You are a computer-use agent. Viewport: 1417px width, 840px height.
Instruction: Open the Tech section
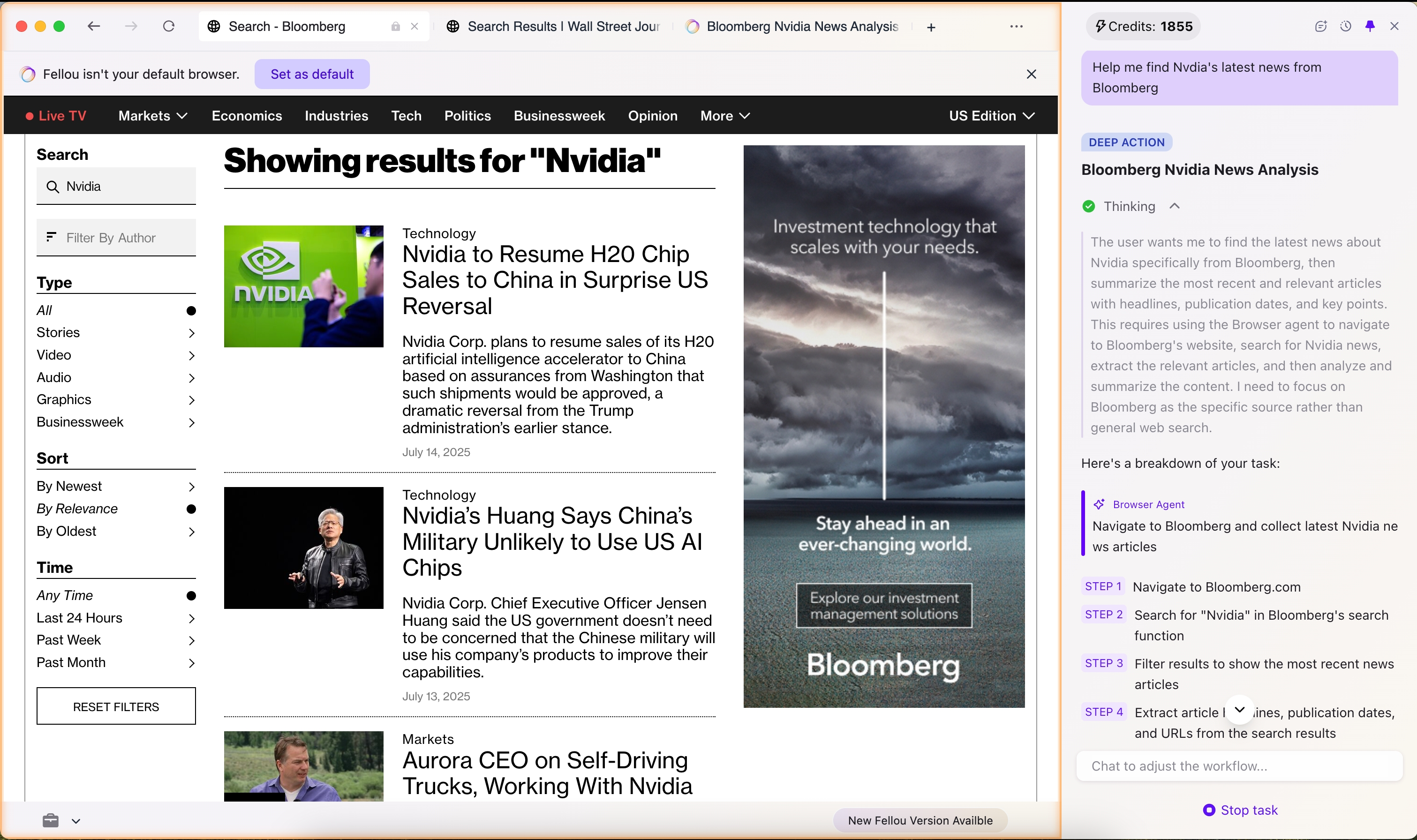point(407,115)
